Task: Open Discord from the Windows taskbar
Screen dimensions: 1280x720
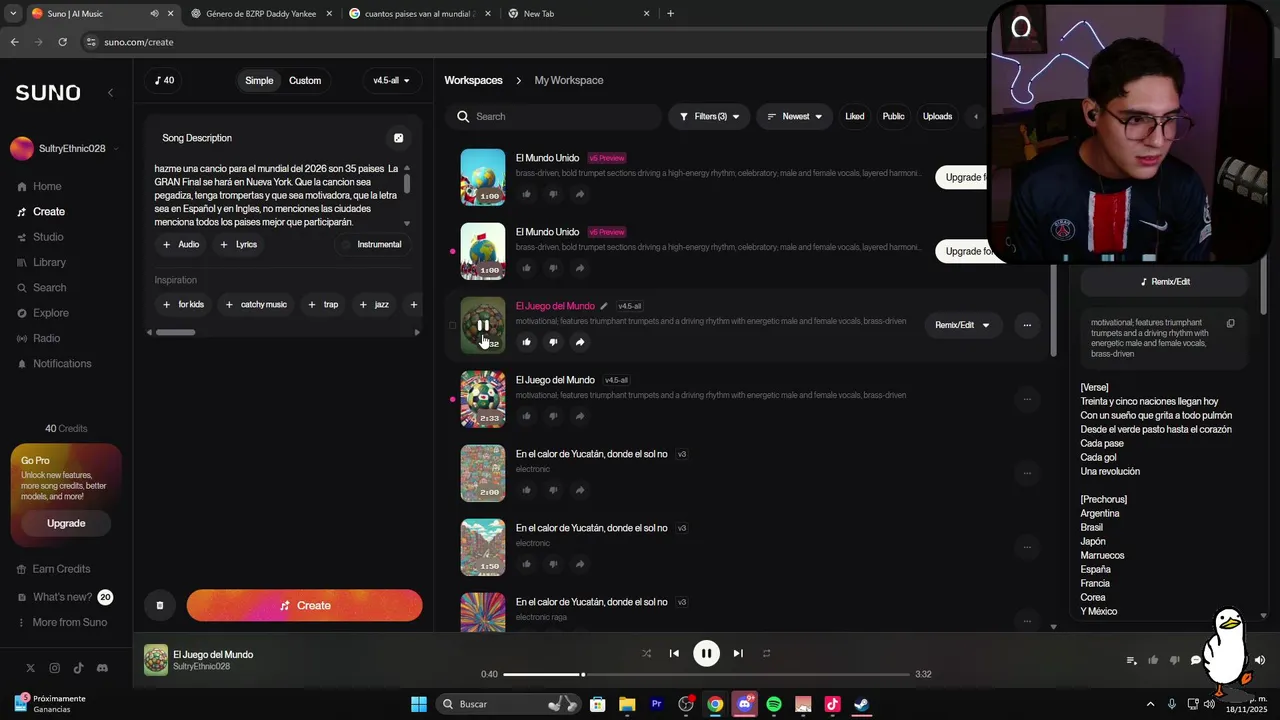Action: [744, 704]
